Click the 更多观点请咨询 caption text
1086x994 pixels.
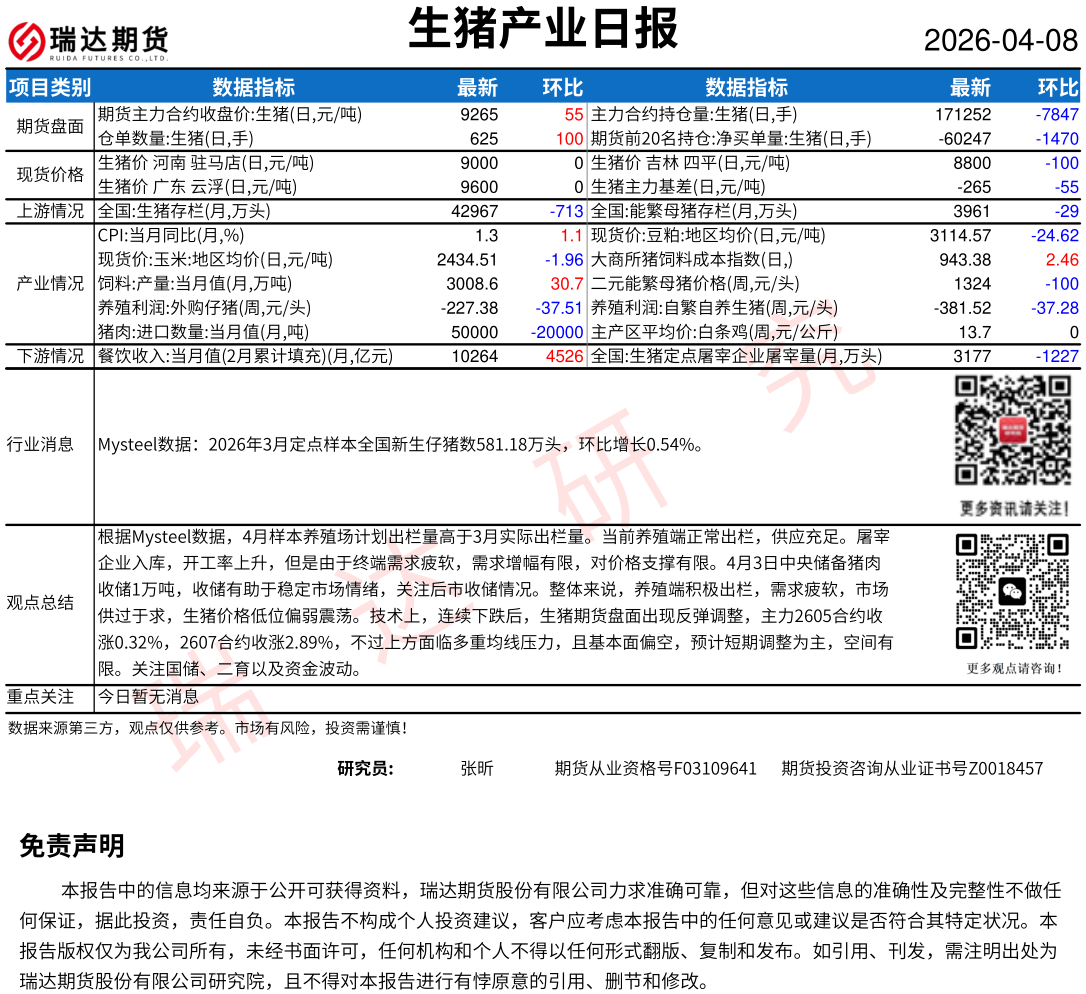[1012, 668]
